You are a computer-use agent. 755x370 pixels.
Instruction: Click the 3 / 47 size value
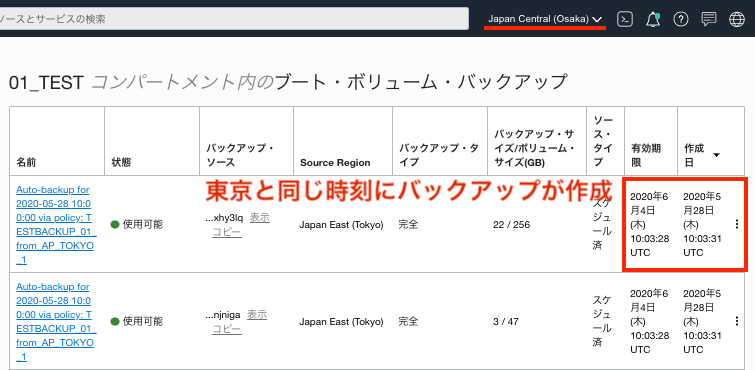click(x=506, y=321)
